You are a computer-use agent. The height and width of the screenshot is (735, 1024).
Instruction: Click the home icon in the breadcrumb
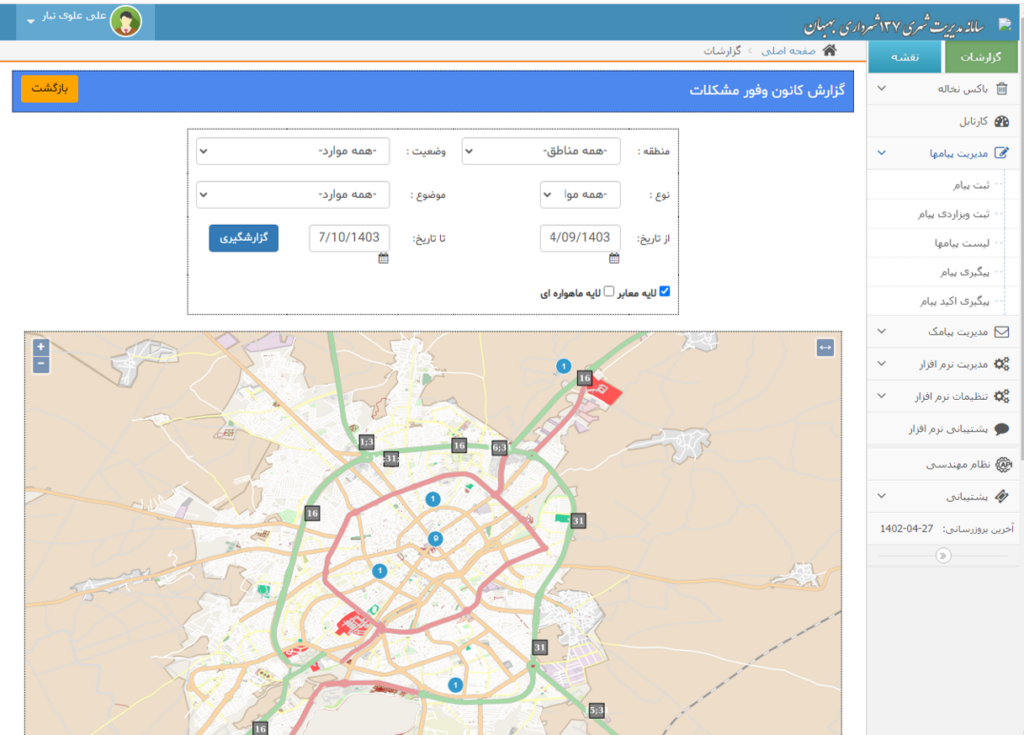(829, 51)
